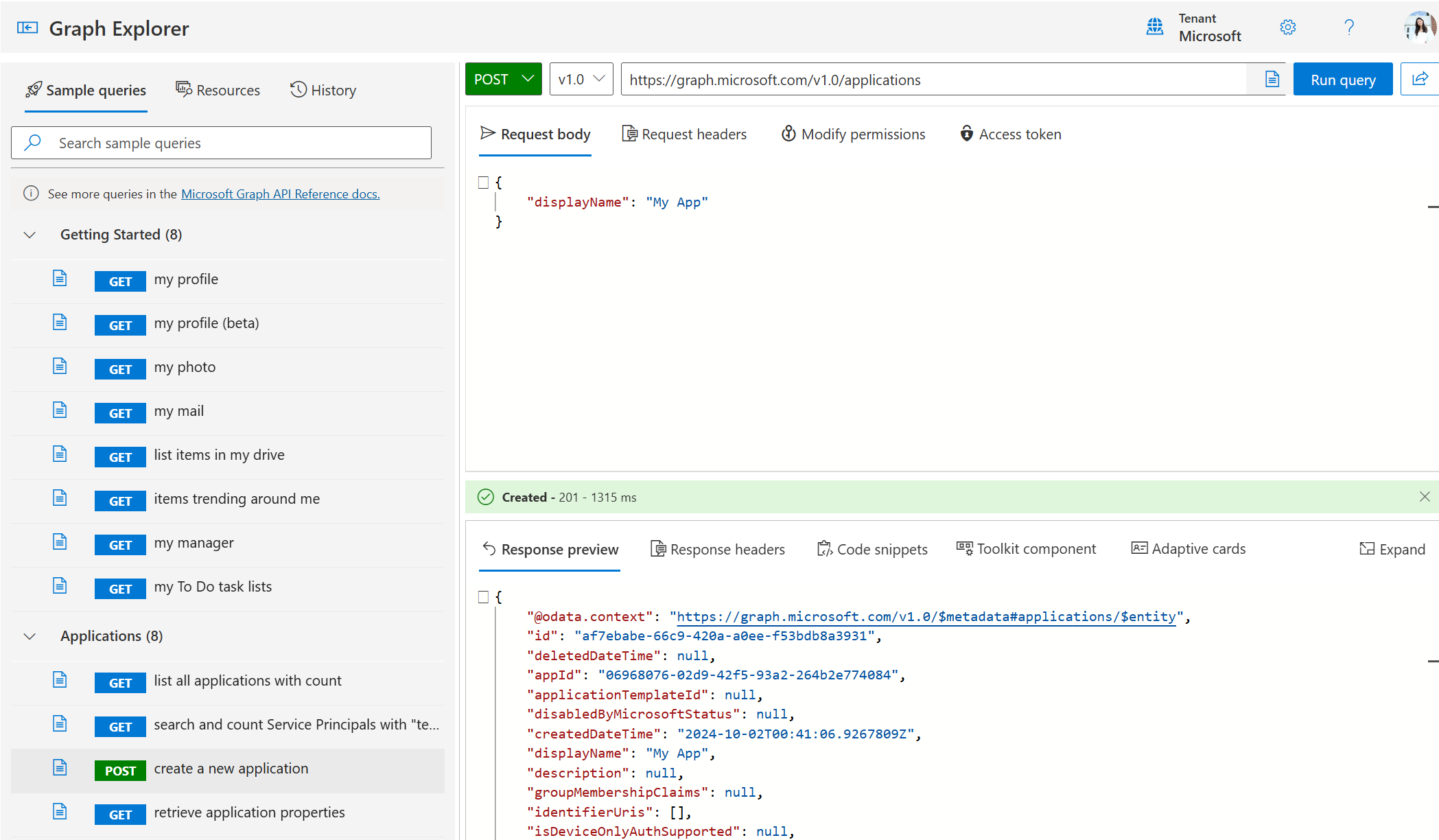Select the POST method dropdown
Viewport: 1439px width, 840px height.
[502, 79]
